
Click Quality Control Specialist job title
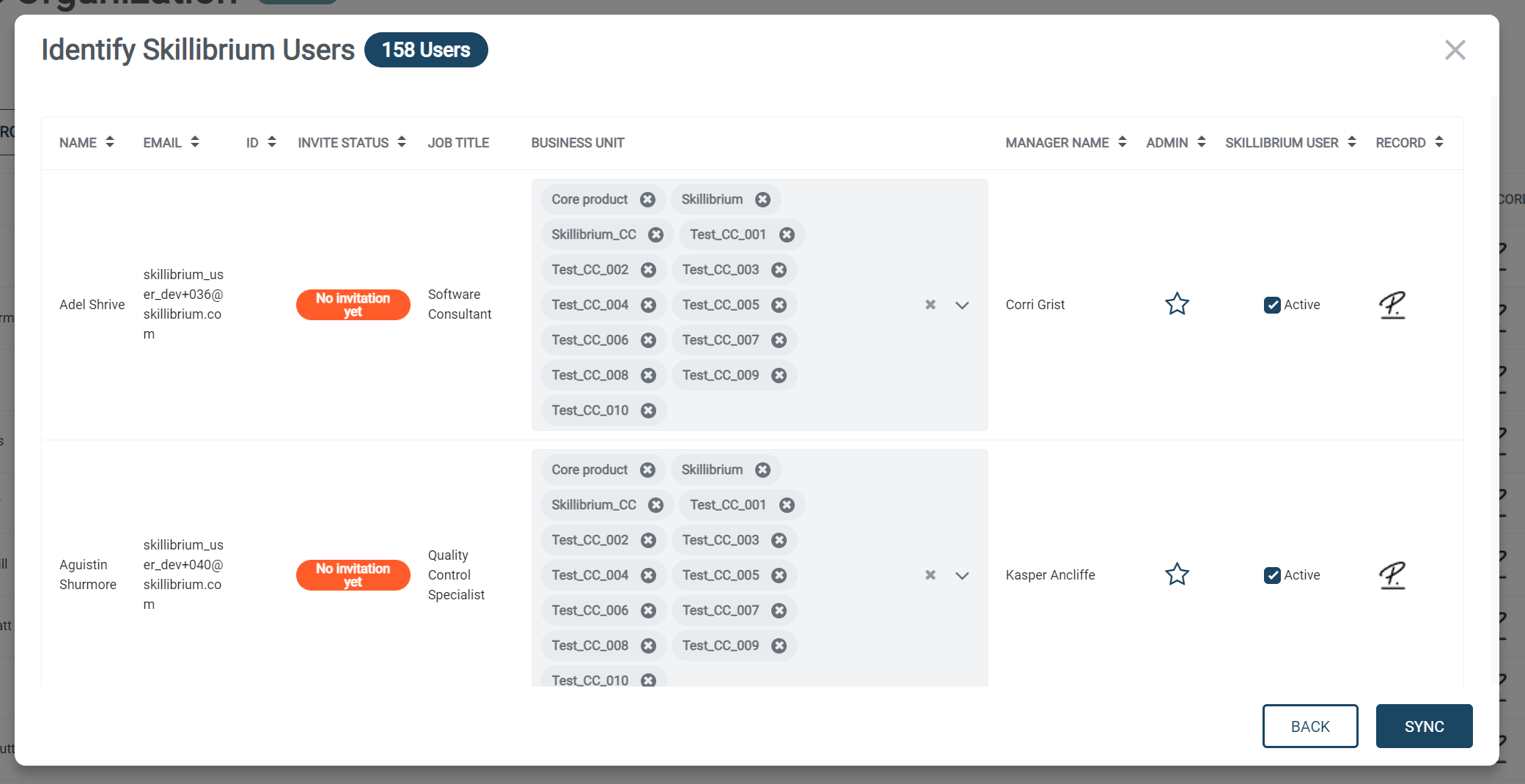click(x=456, y=575)
